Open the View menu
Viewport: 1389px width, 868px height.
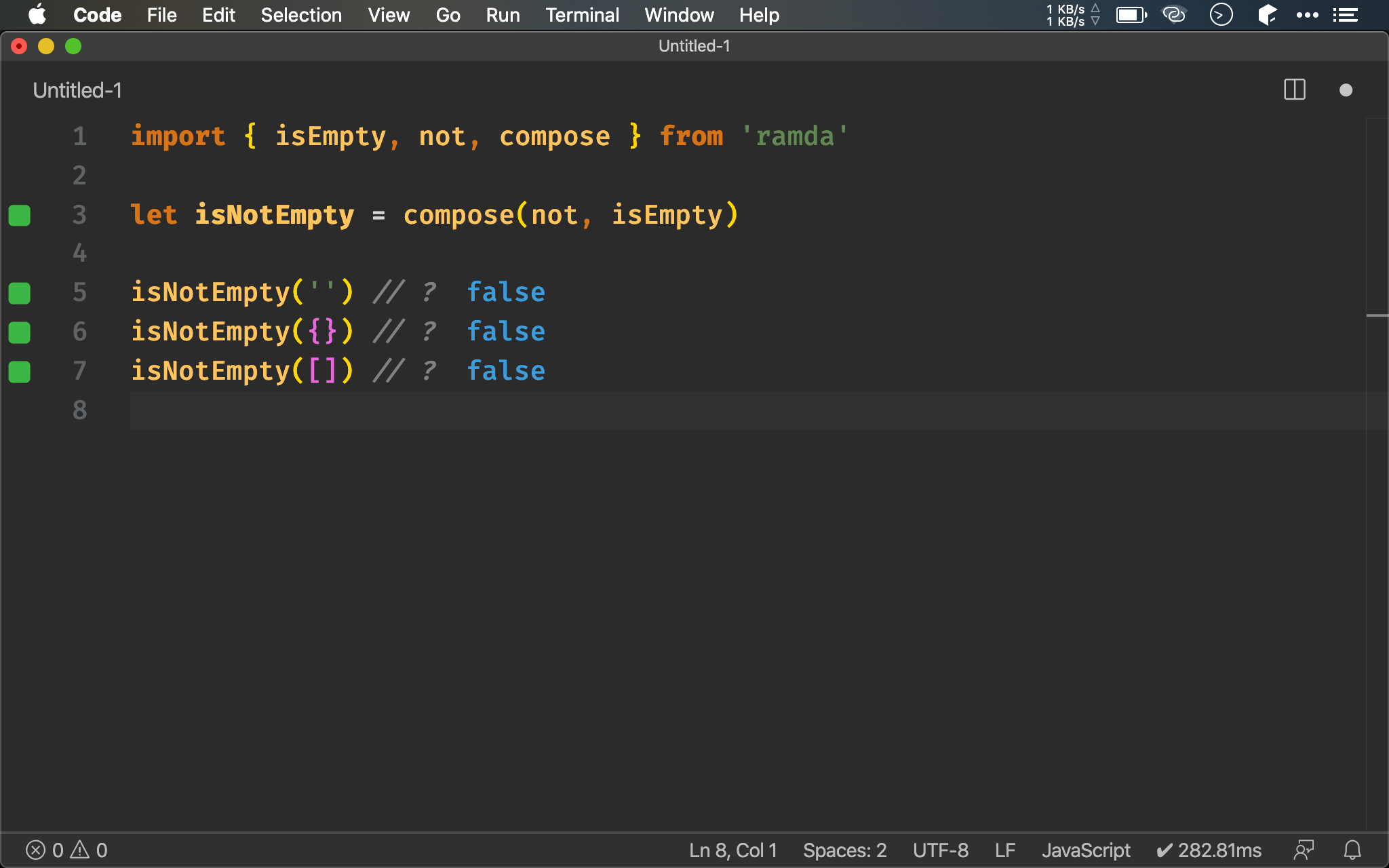pos(389,15)
